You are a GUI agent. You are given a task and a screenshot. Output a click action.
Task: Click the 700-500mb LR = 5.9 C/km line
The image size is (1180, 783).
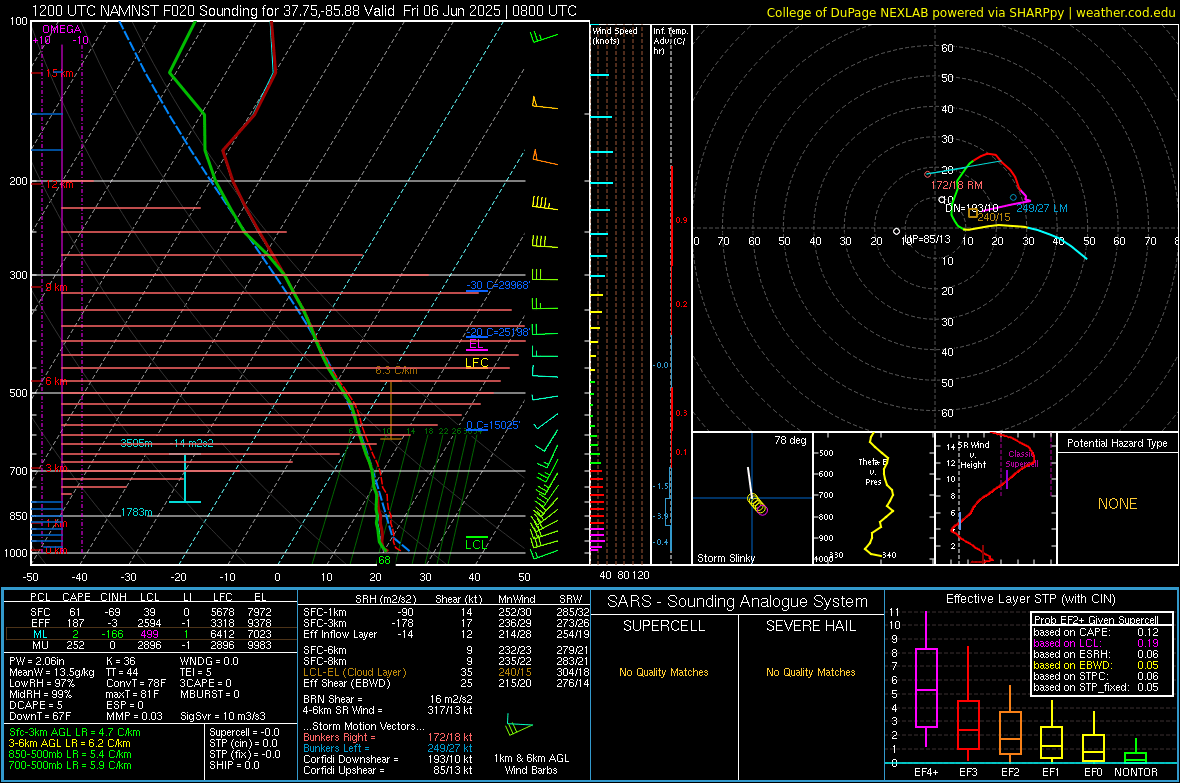(x=70, y=765)
